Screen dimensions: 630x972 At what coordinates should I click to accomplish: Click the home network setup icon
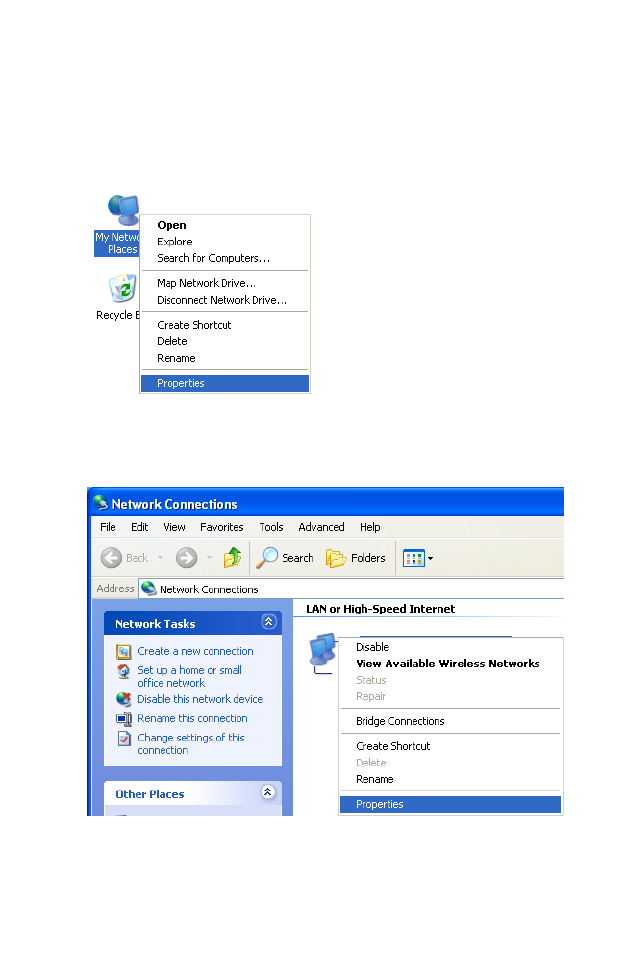[x=123, y=671]
